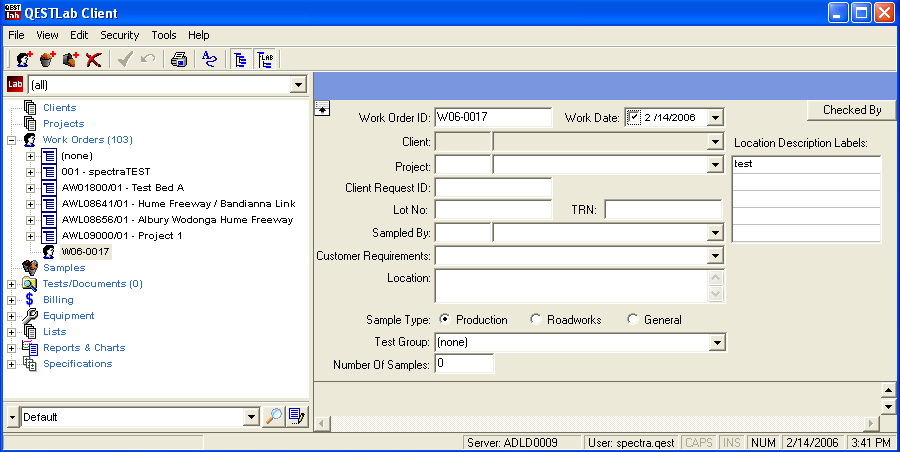Open the Test Group dropdown

click(715, 343)
